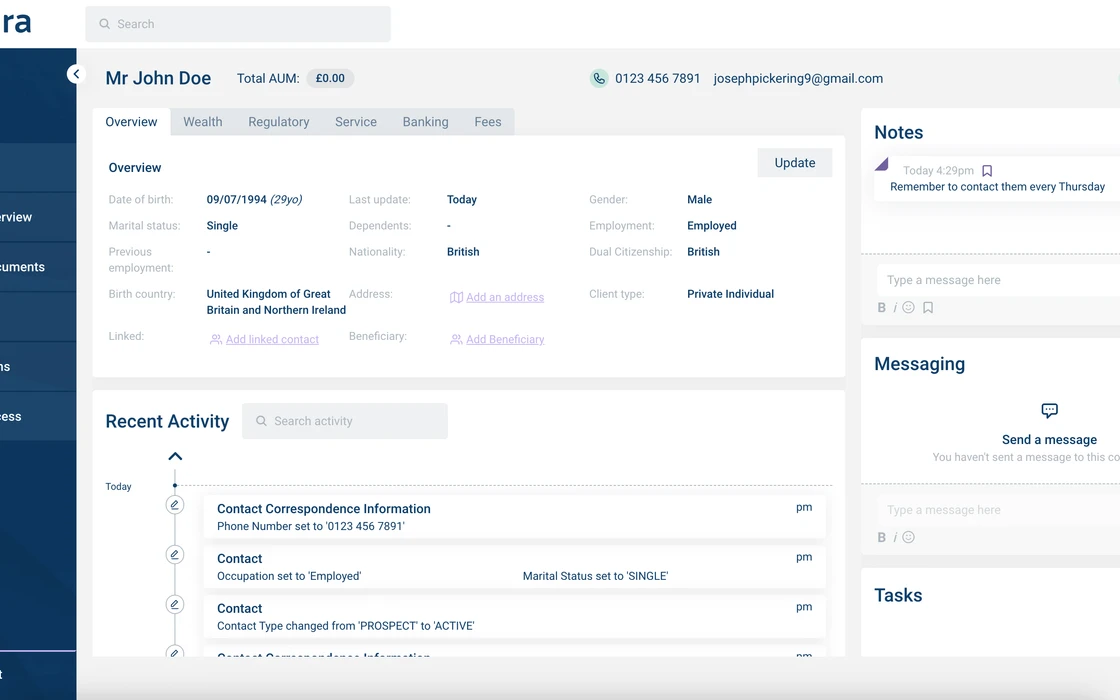
Task: Click the Send a message chat icon
Action: tap(1049, 411)
